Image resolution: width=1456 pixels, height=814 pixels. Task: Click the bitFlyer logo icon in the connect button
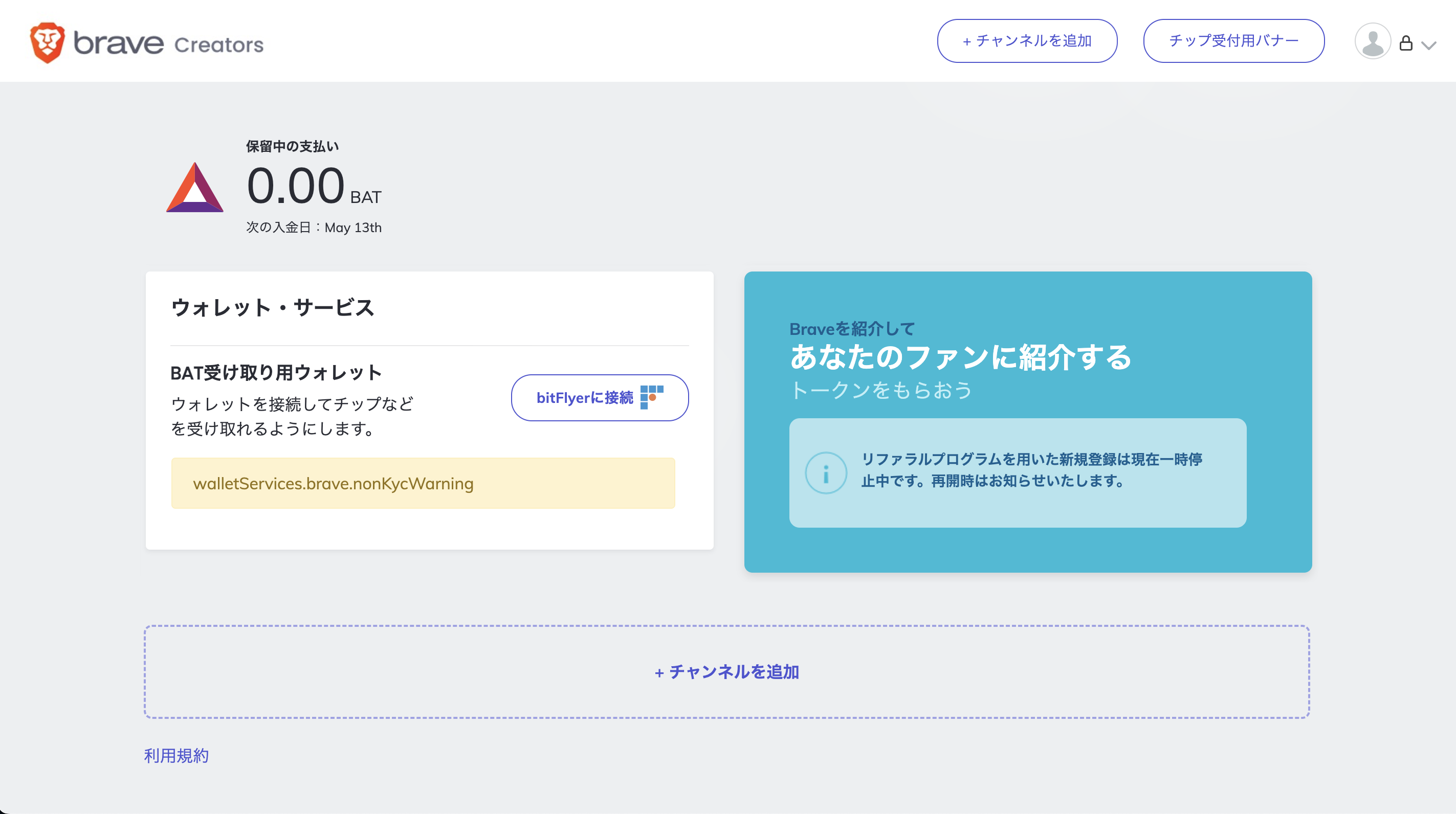tap(652, 397)
